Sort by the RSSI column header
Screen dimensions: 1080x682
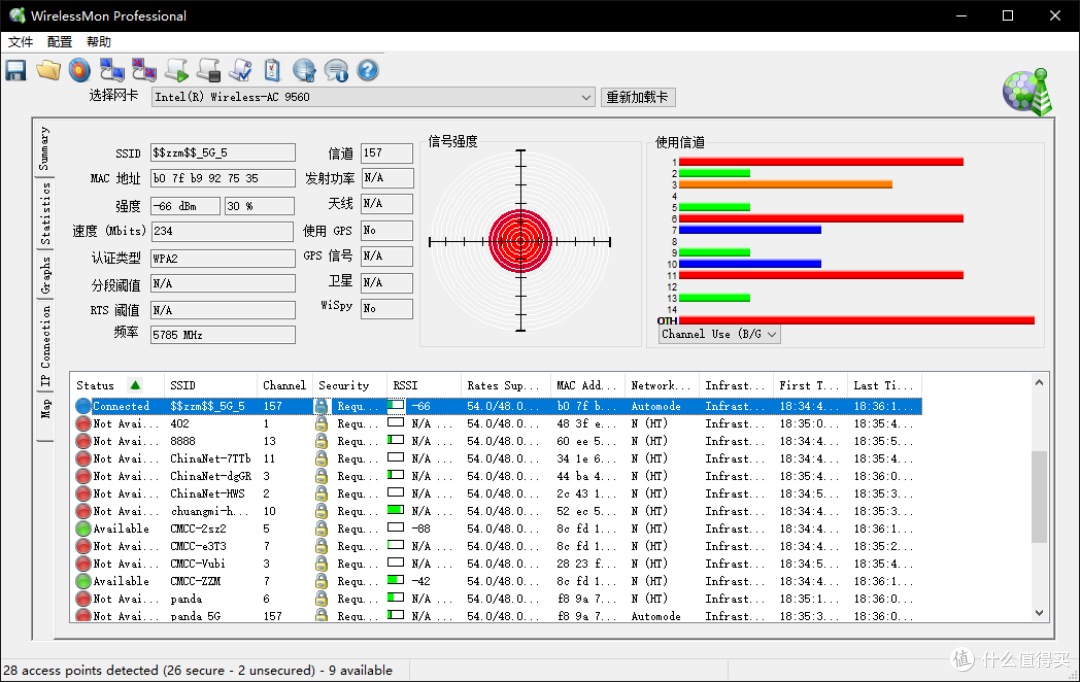(x=423, y=385)
